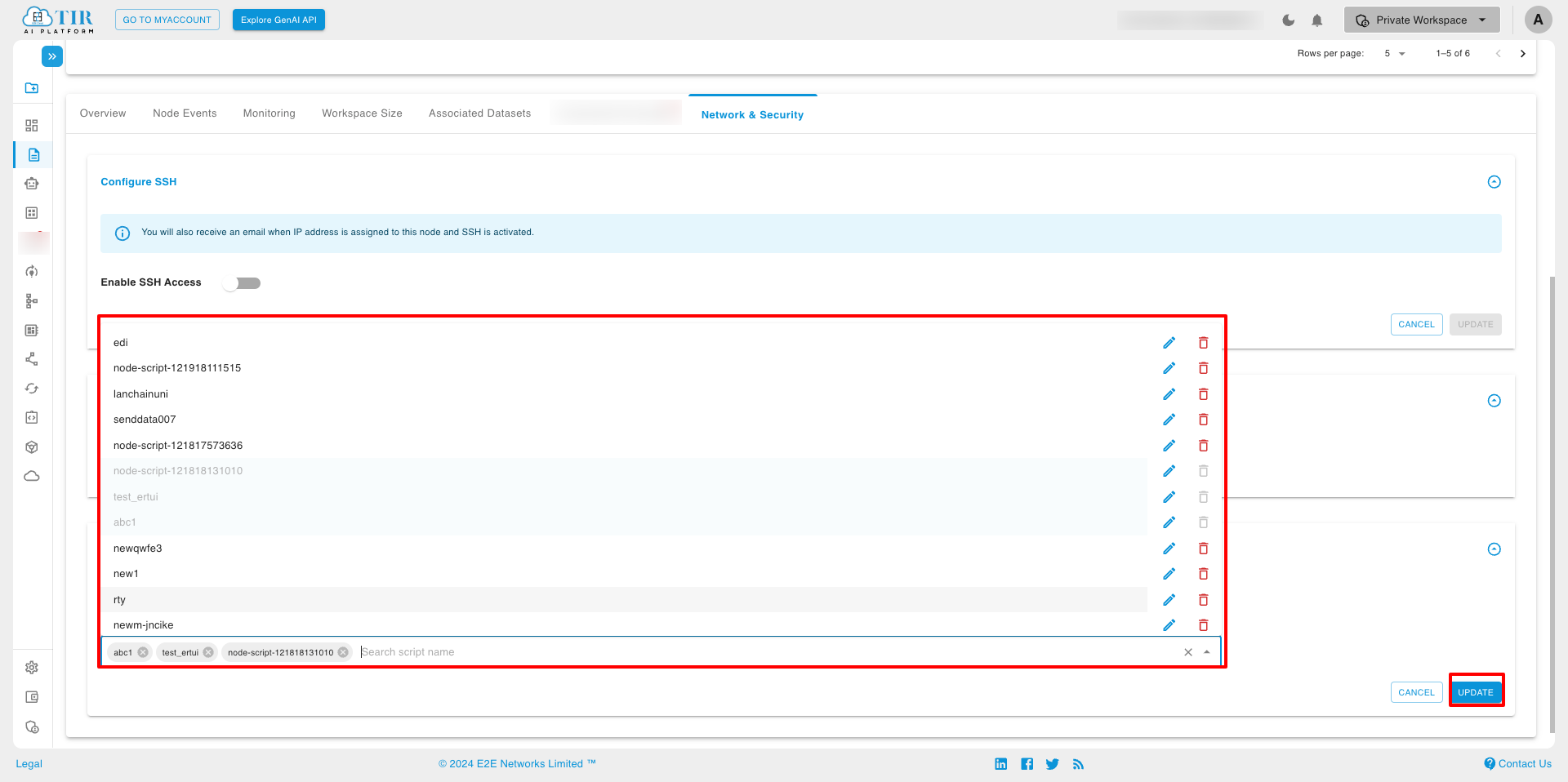The height and width of the screenshot is (782, 1568).
Task: Switch to Workspace Size tab
Action: (x=362, y=113)
